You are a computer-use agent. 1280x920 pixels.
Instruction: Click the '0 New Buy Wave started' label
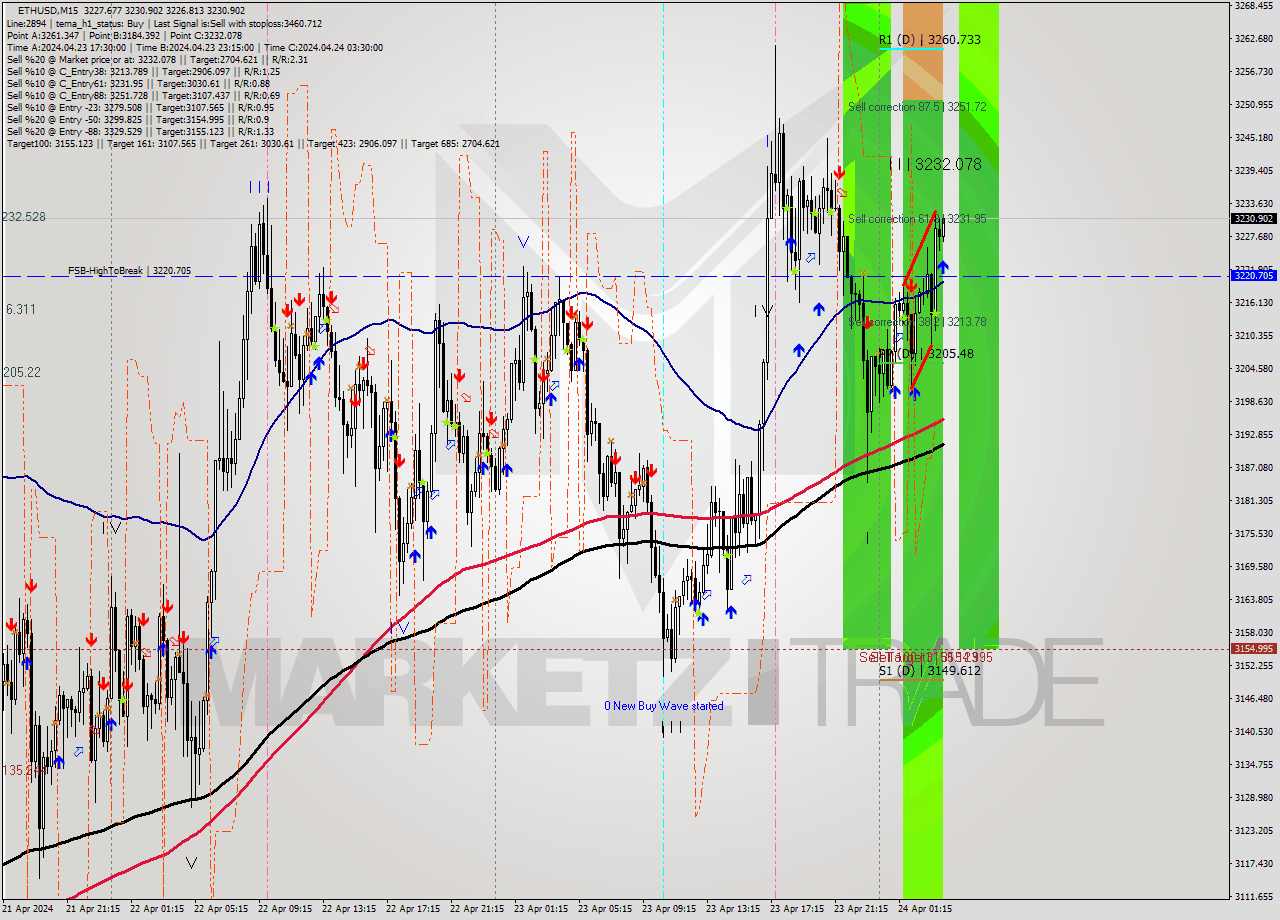point(663,706)
